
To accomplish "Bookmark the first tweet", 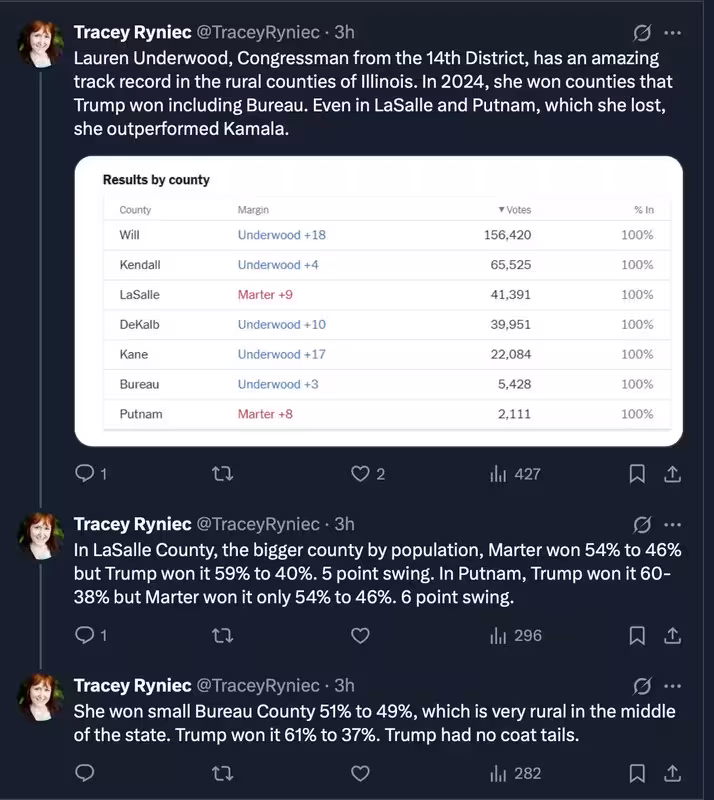I will (x=637, y=474).
